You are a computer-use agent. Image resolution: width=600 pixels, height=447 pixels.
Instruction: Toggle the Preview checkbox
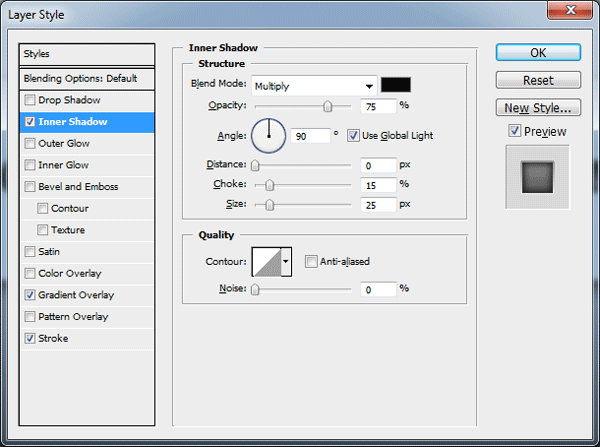[515, 131]
